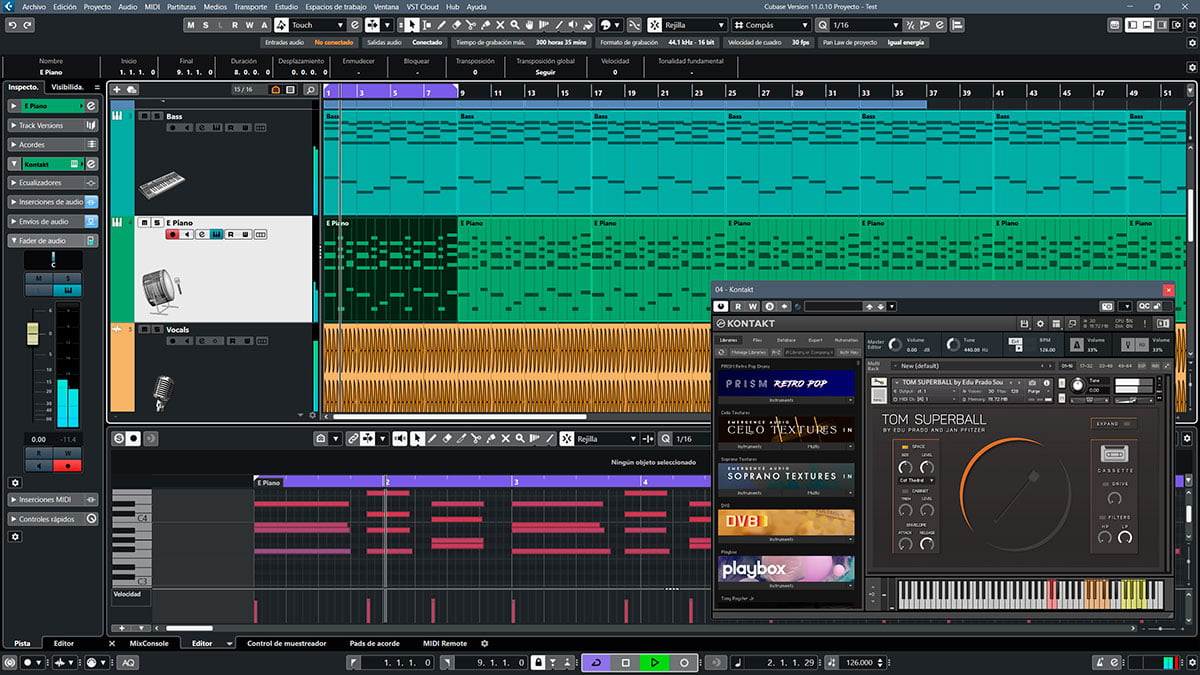1200x675 pixels.
Task: Select the Scissors tool in the key editor toolbar
Action: click(476, 439)
